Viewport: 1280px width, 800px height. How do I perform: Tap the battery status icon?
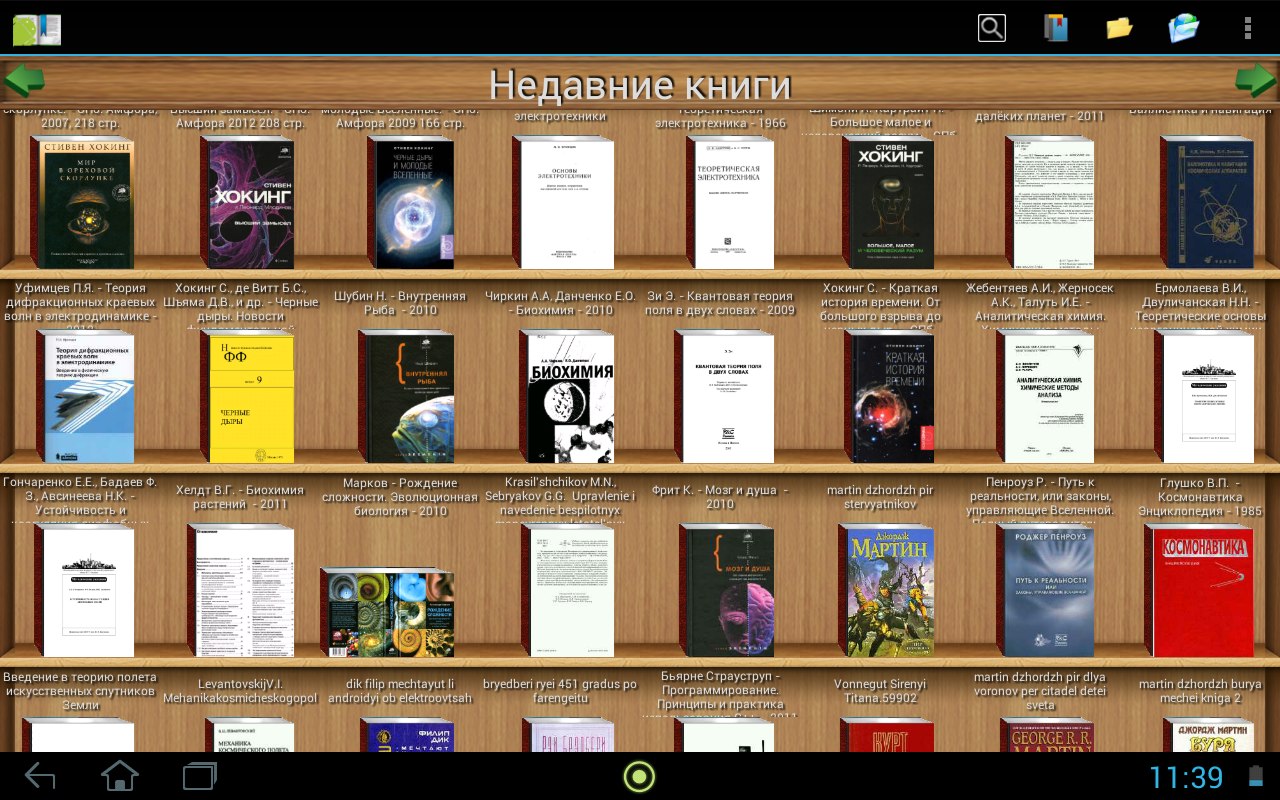(1256, 777)
